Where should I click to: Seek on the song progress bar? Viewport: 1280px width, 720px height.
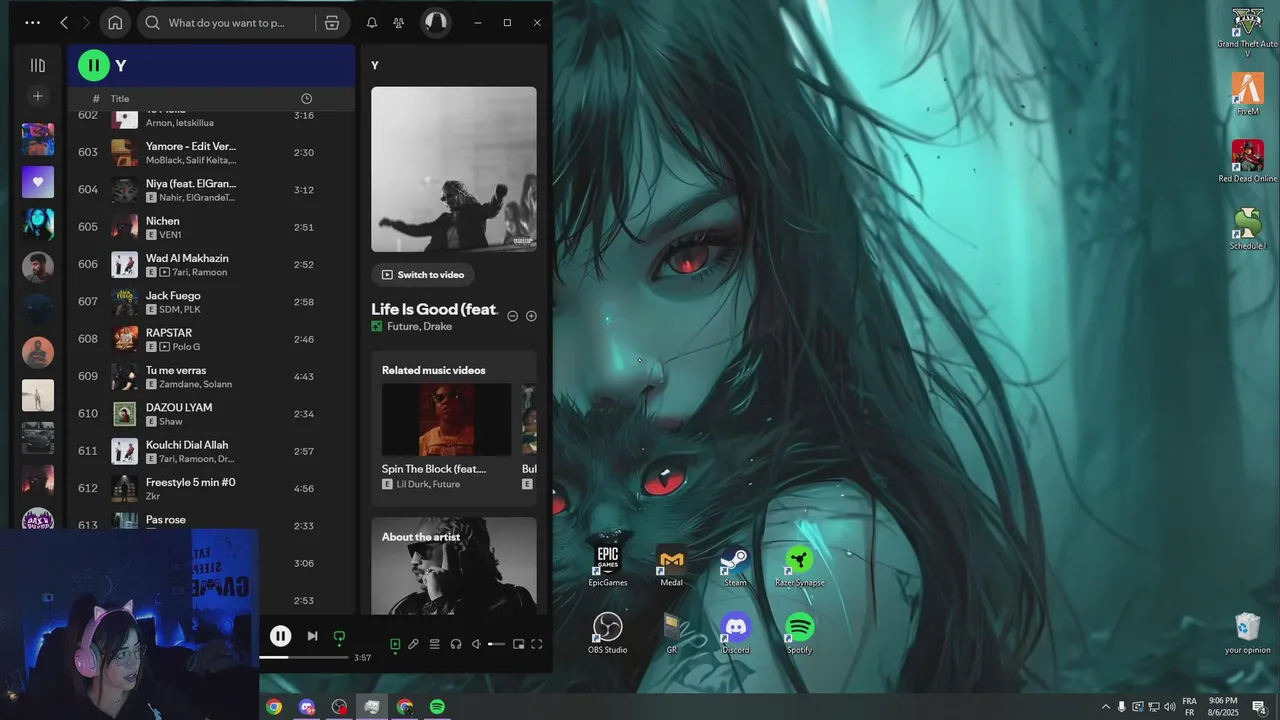(304, 657)
